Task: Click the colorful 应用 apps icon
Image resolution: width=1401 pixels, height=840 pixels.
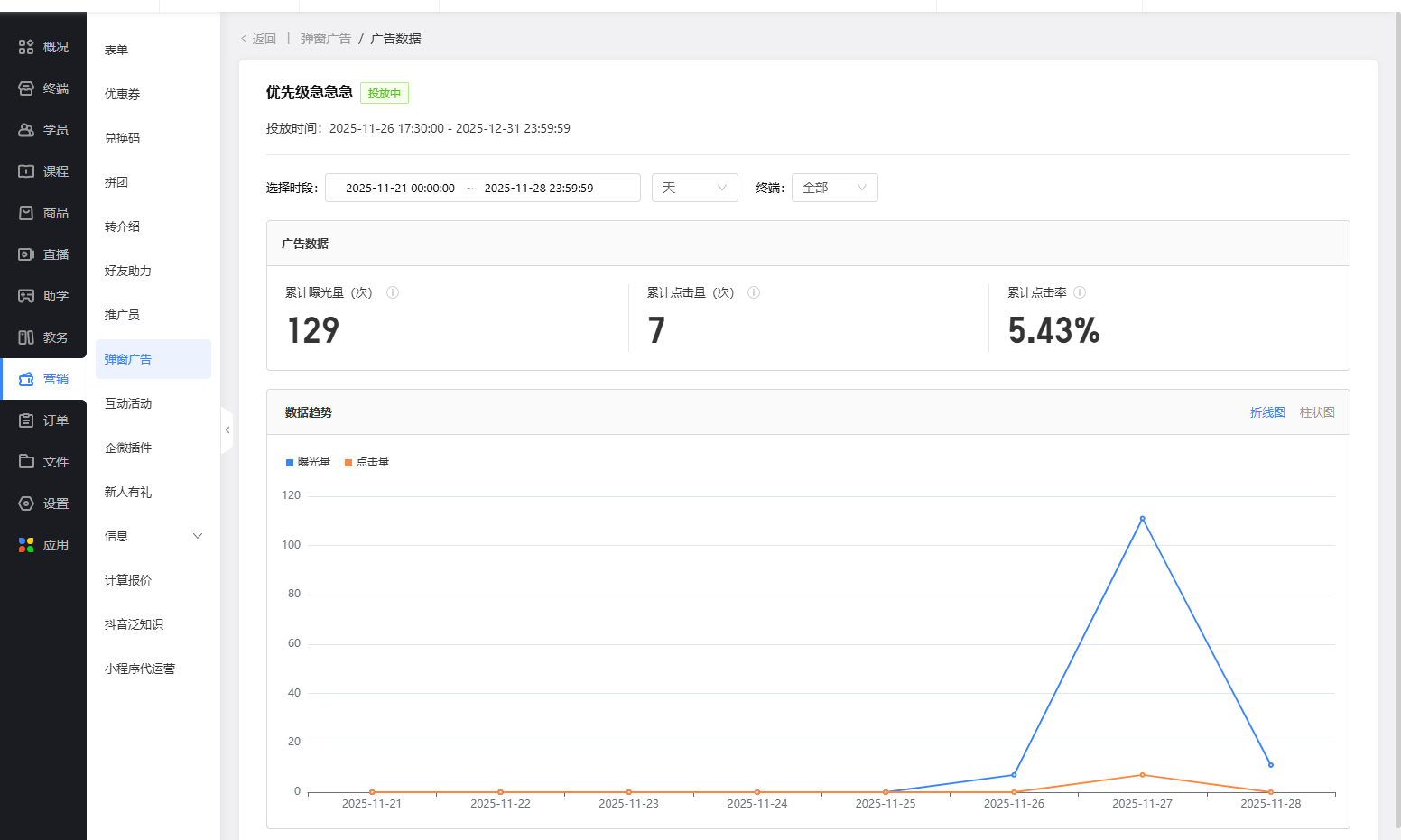Action: 26,545
